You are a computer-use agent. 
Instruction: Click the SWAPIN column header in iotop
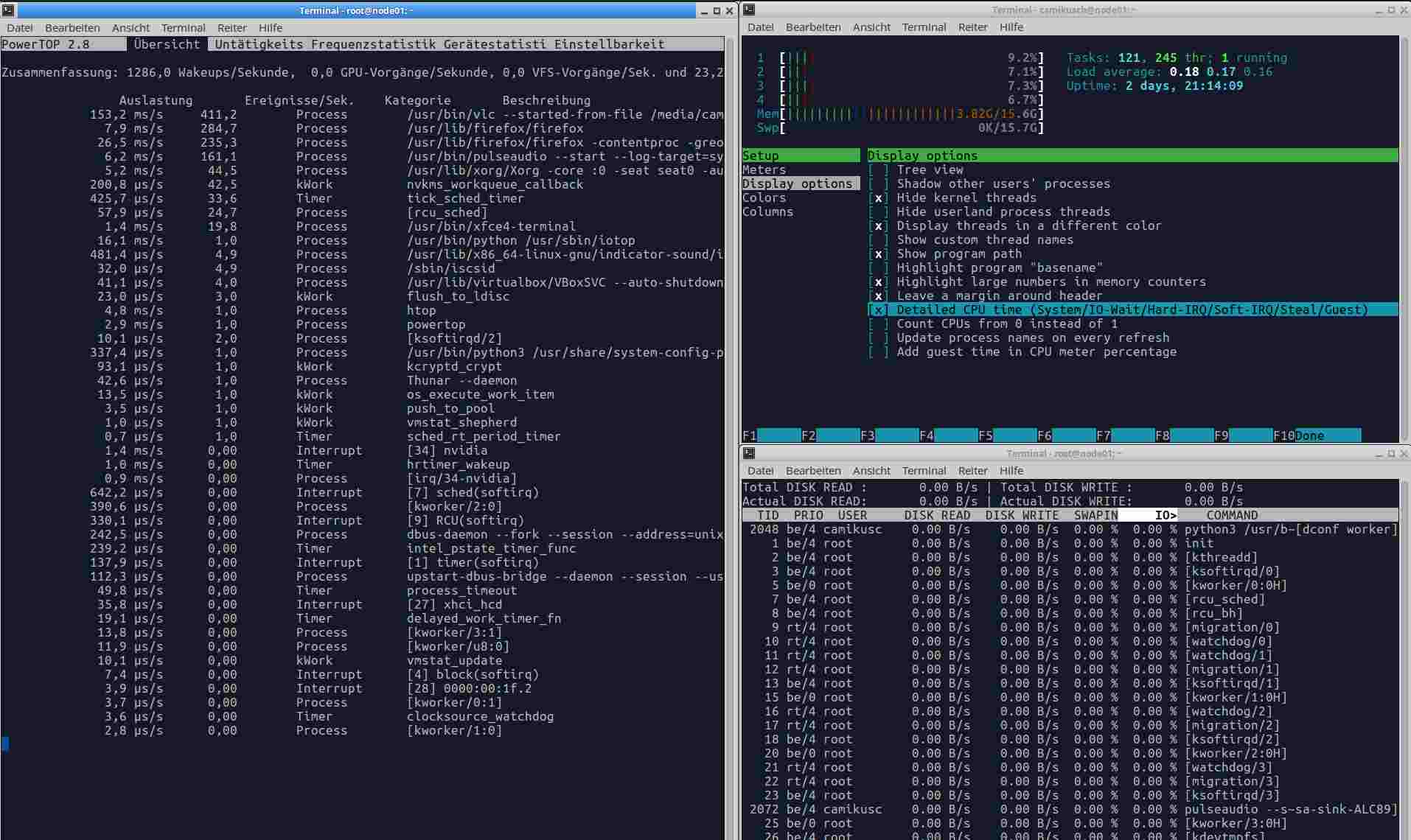(1095, 515)
